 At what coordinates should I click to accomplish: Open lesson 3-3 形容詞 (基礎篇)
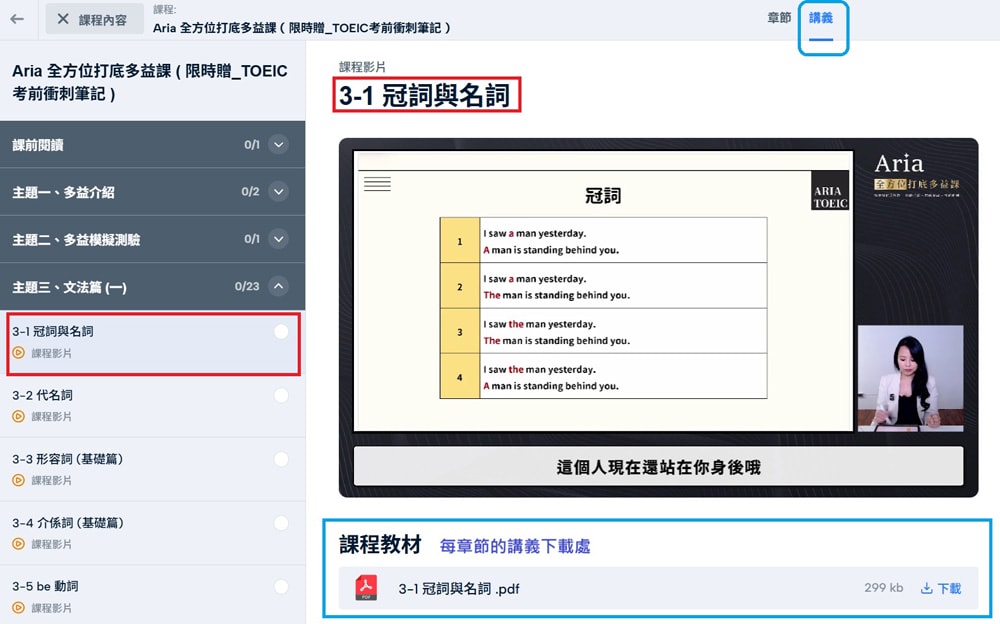pos(153,469)
